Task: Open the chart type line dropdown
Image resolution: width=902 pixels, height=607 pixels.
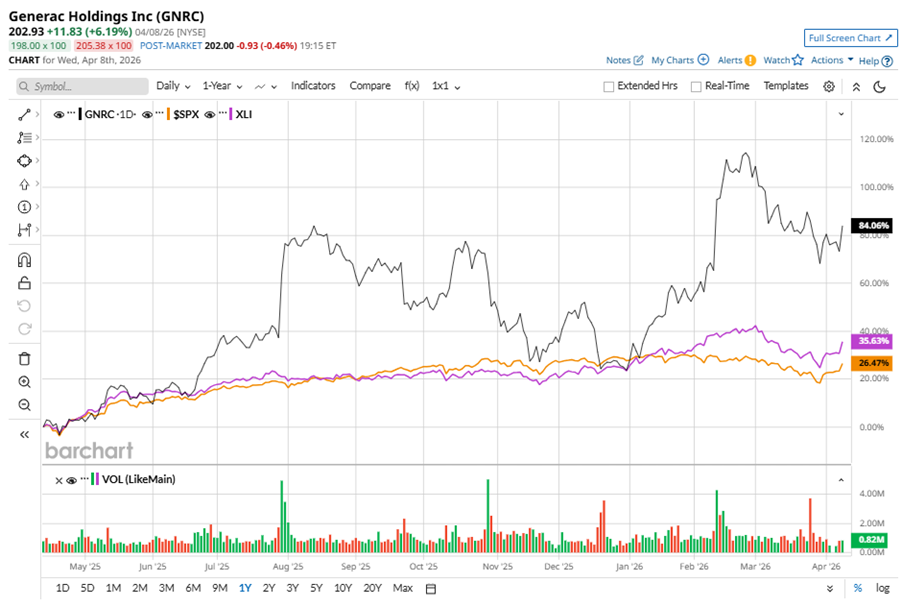Action: (x=266, y=86)
